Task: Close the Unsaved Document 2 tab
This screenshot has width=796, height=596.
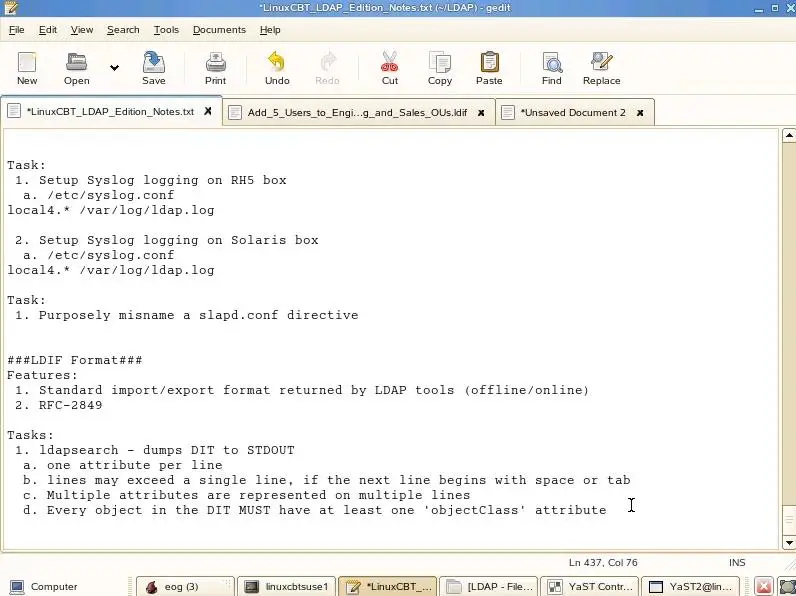Action: 640,113
